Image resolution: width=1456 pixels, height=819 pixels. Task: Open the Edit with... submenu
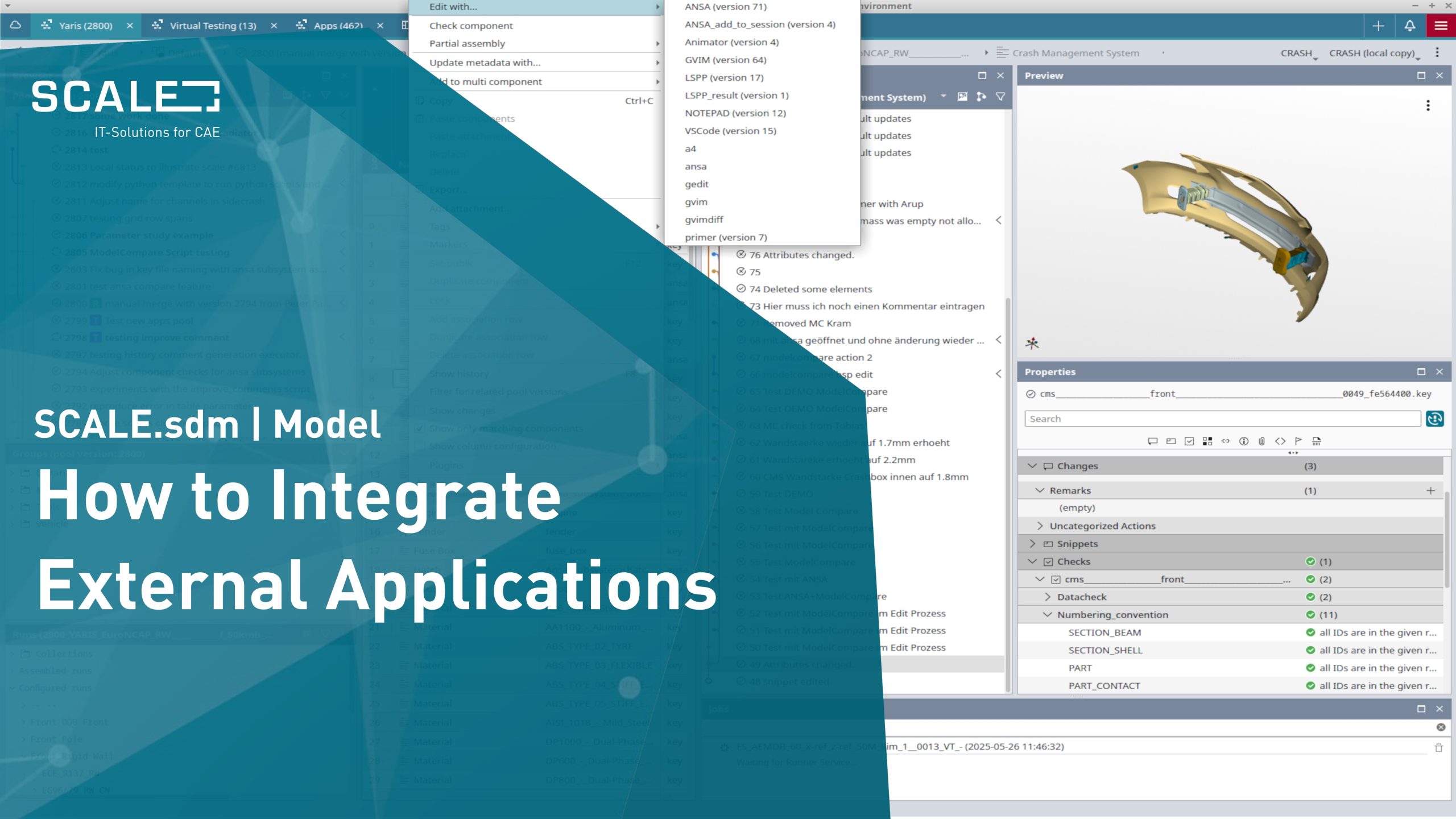click(x=536, y=7)
